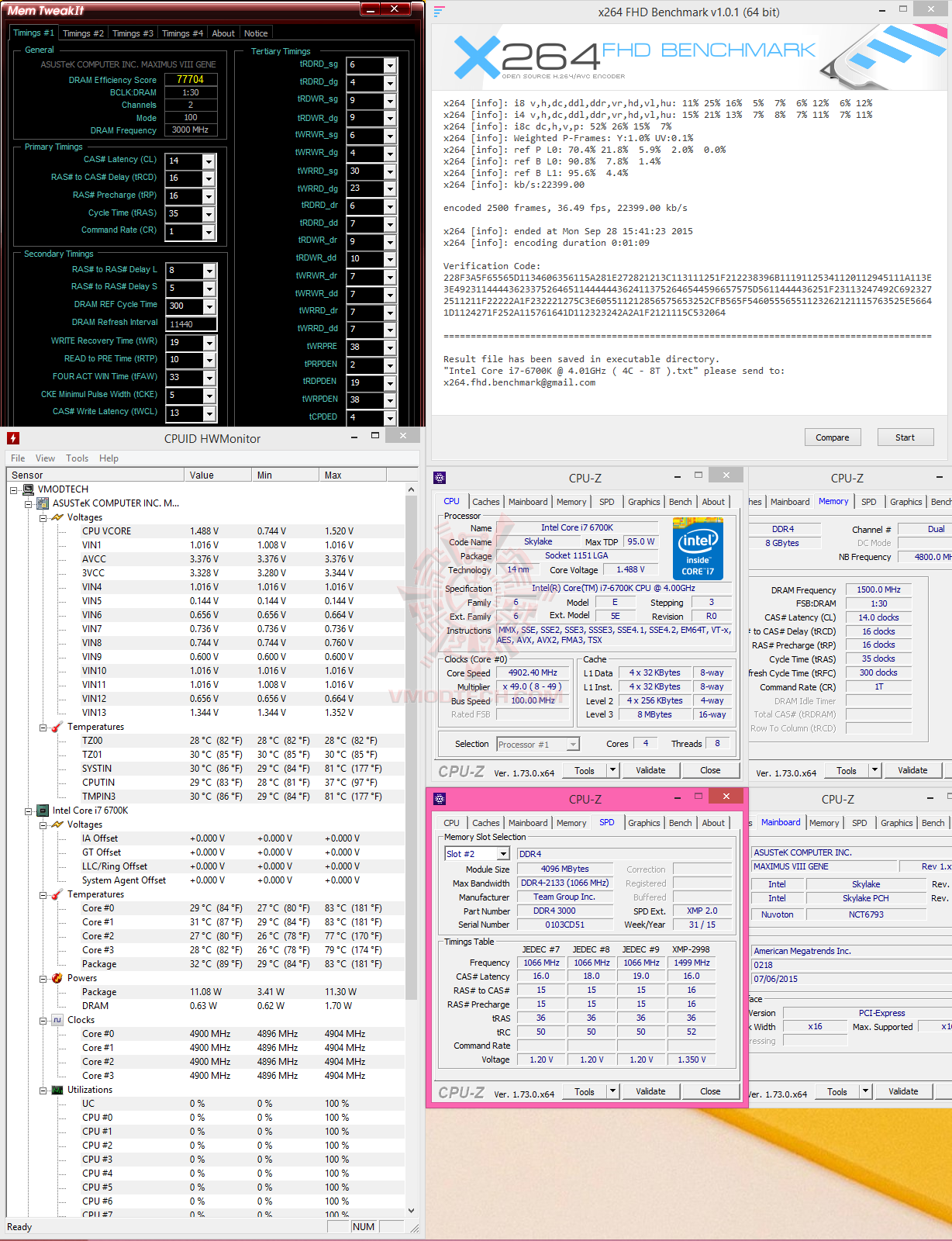
Task: Click the ASUSTeK motherboard icon in tree
Action: tap(43, 503)
